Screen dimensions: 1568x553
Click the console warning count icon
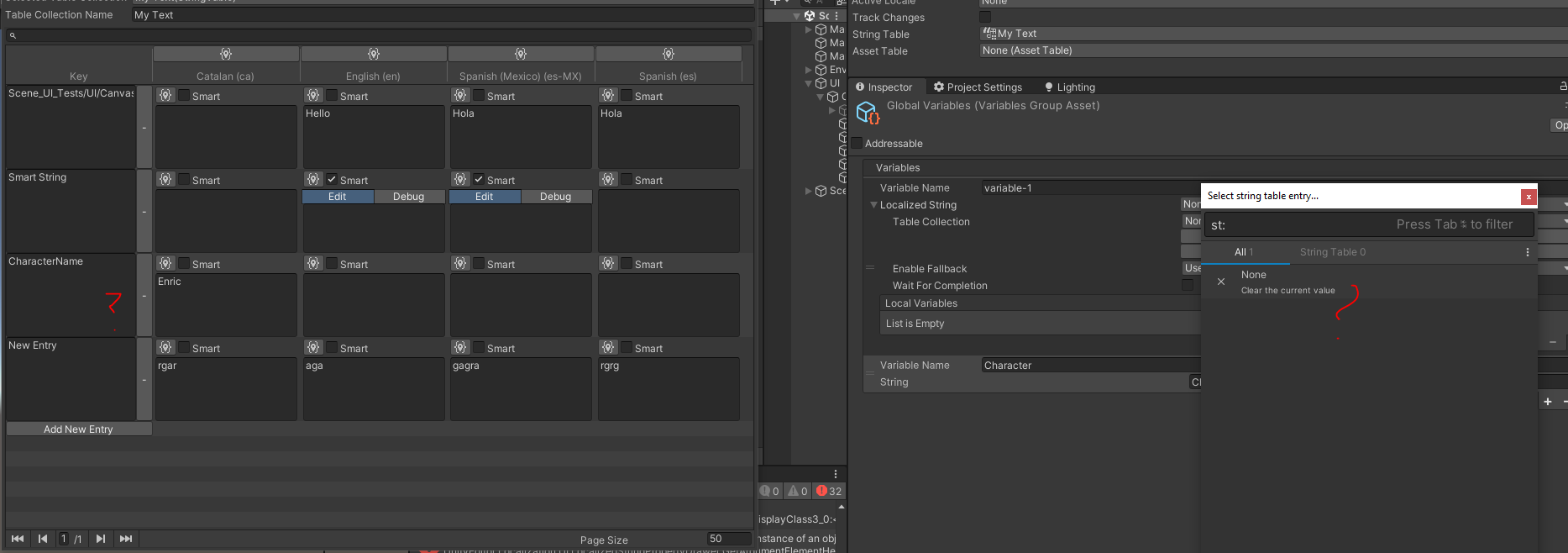pos(793,491)
